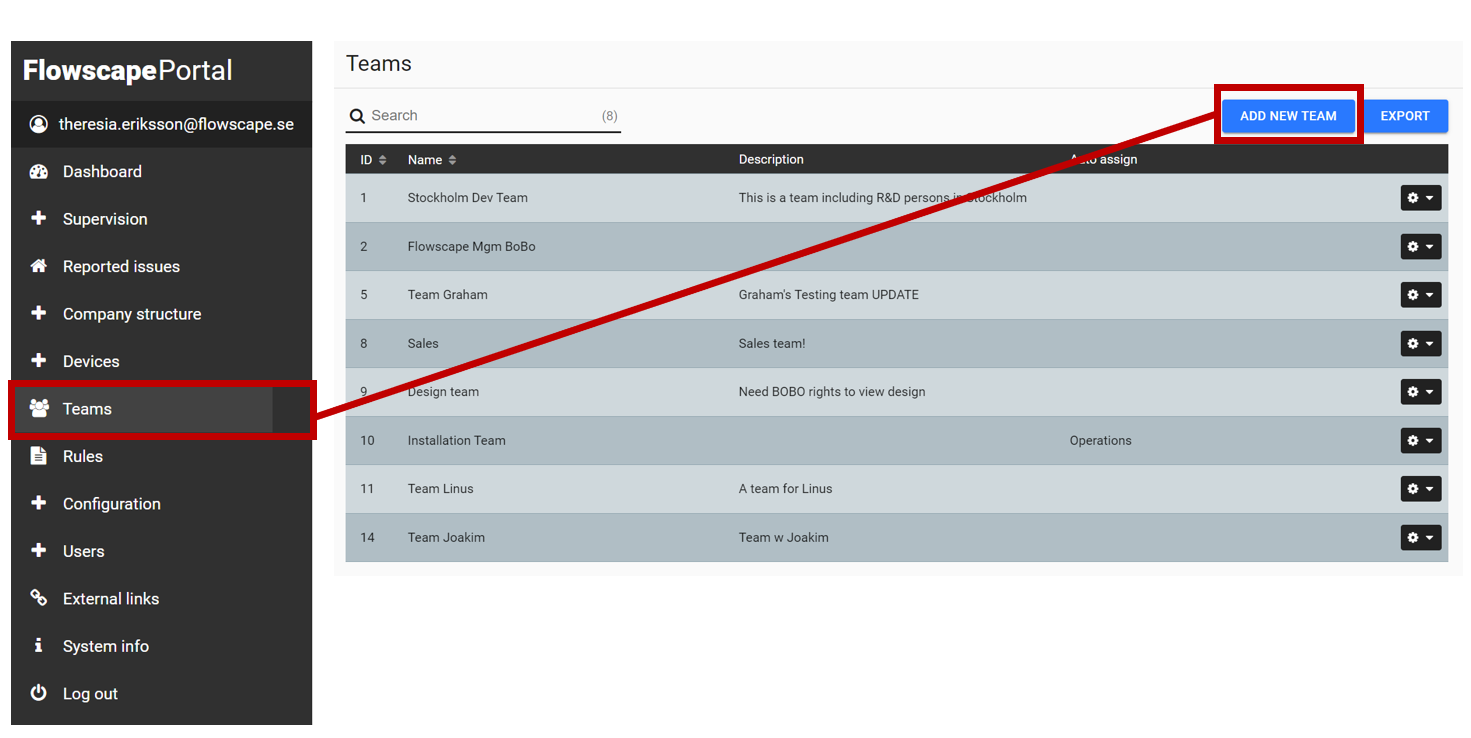Click the Dashboard gauge icon
This screenshot has width=1471, height=738.
pos(39,171)
